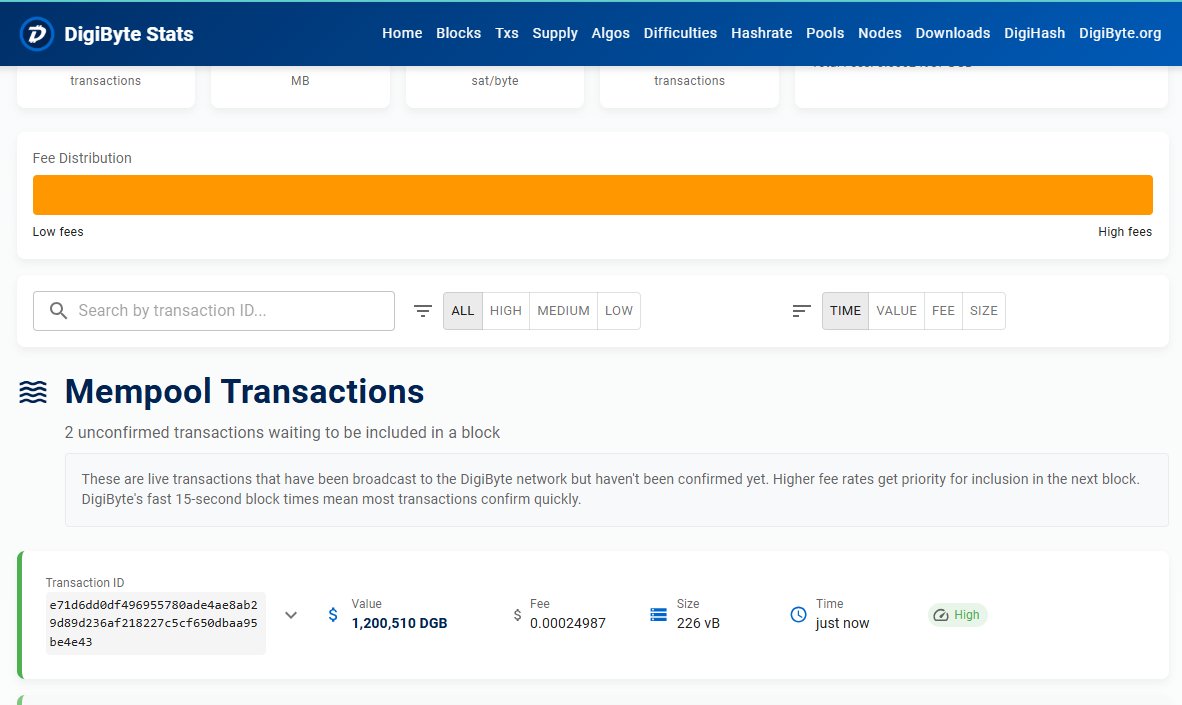Sort transactions by SIZE
The height and width of the screenshot is (705, 1182).
coord(984,311)
